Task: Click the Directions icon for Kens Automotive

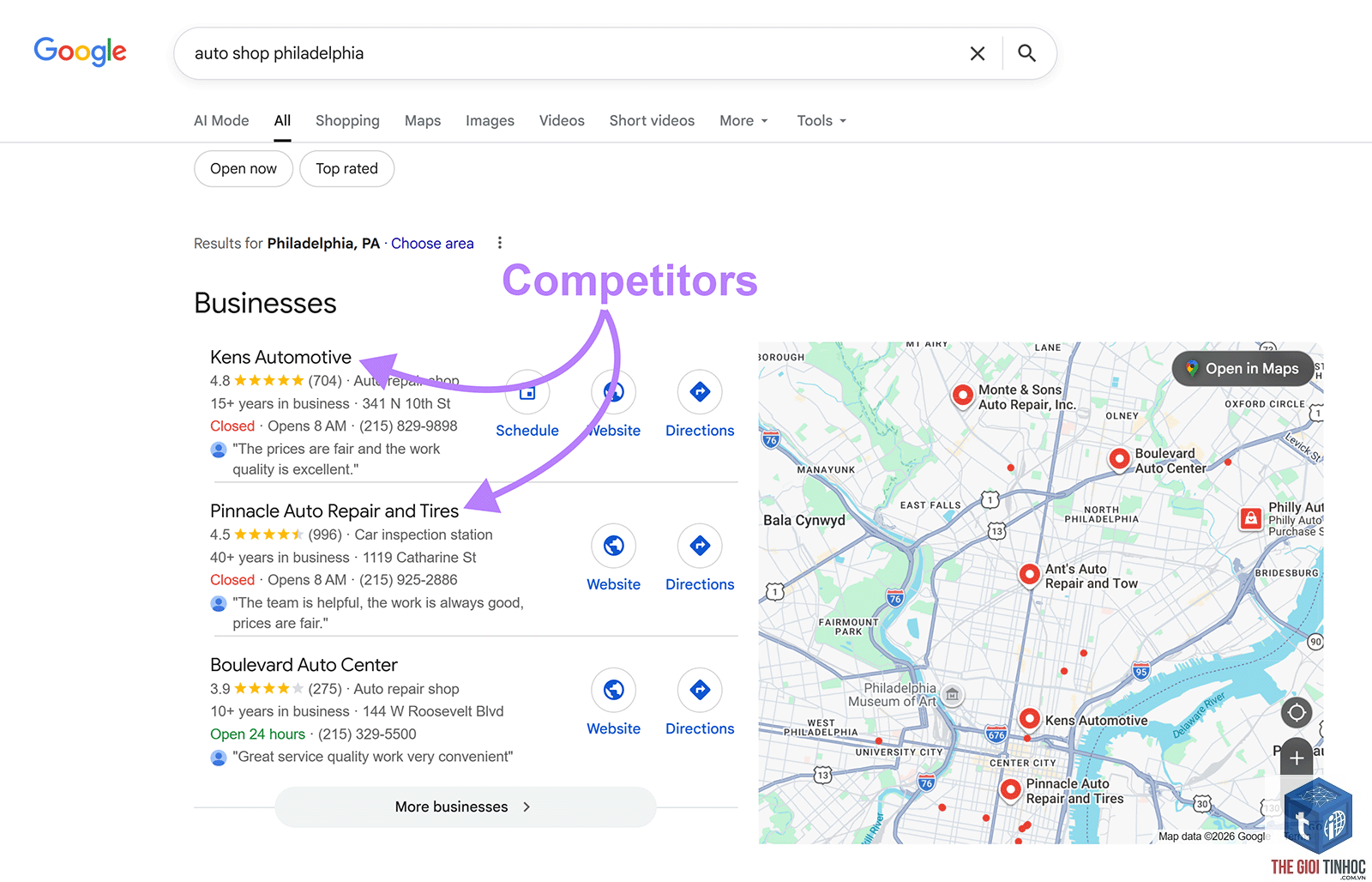Action: [x=700, y=392]
